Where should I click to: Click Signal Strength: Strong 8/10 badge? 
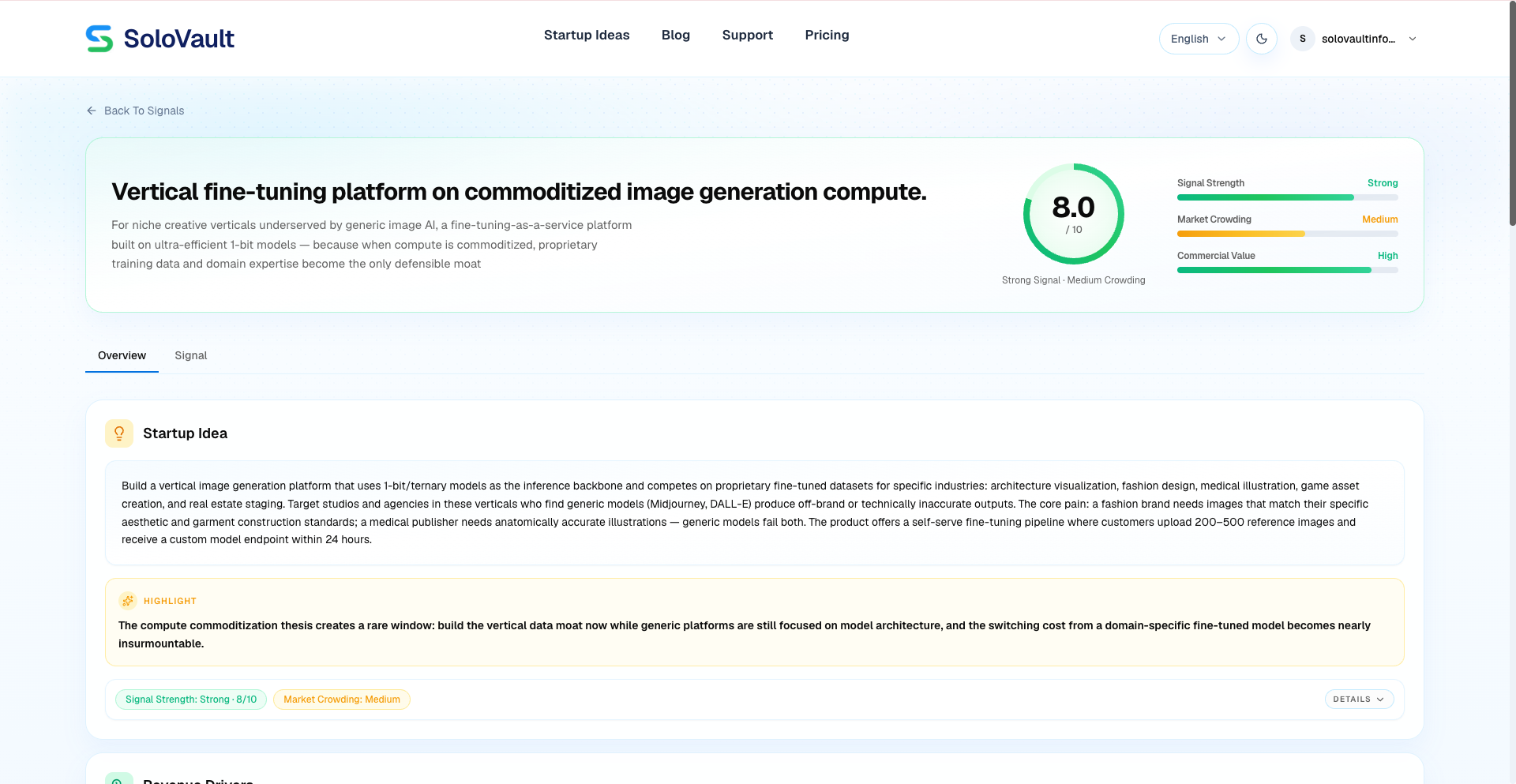[x=191, y=700]
